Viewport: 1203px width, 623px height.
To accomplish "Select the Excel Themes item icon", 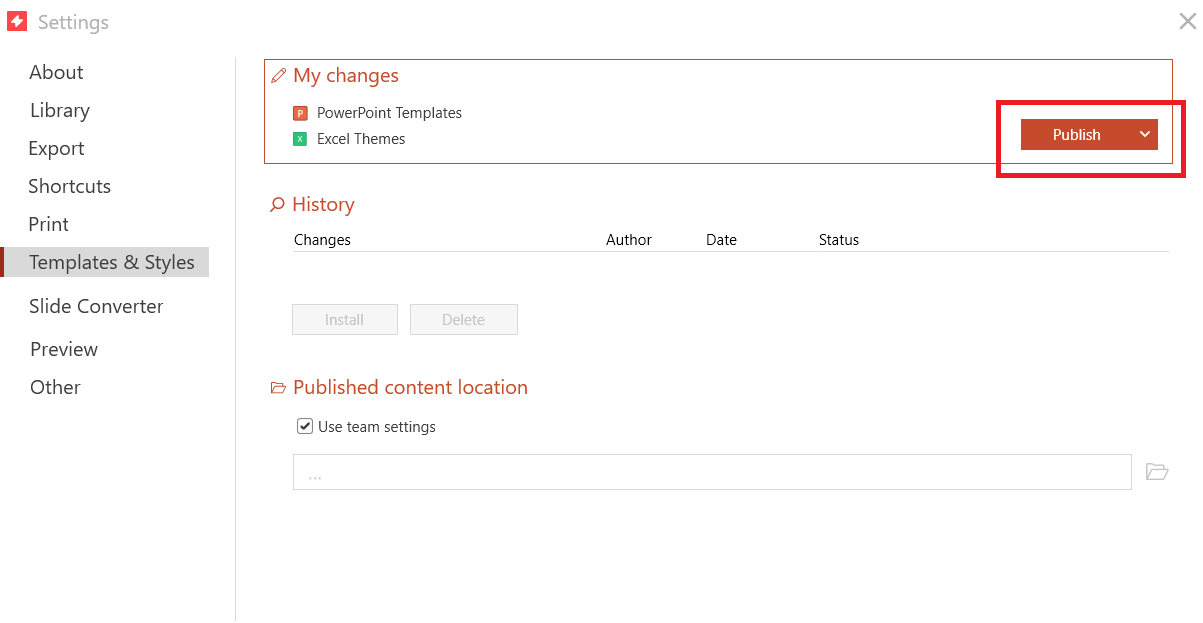I will (301, 139).
